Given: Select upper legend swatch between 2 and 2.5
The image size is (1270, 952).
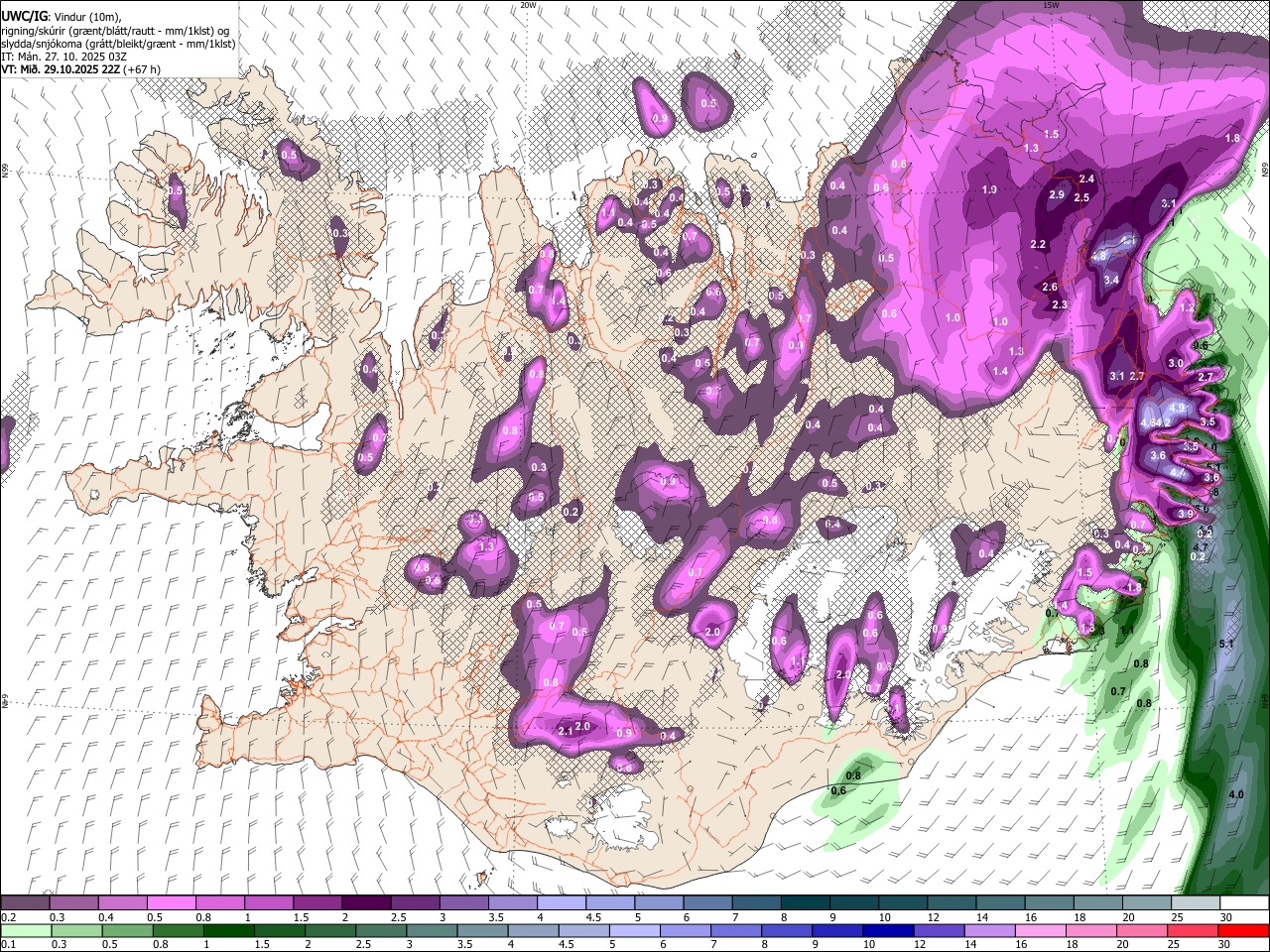Looking at the screenshot, I should click(x=366, y=902).
